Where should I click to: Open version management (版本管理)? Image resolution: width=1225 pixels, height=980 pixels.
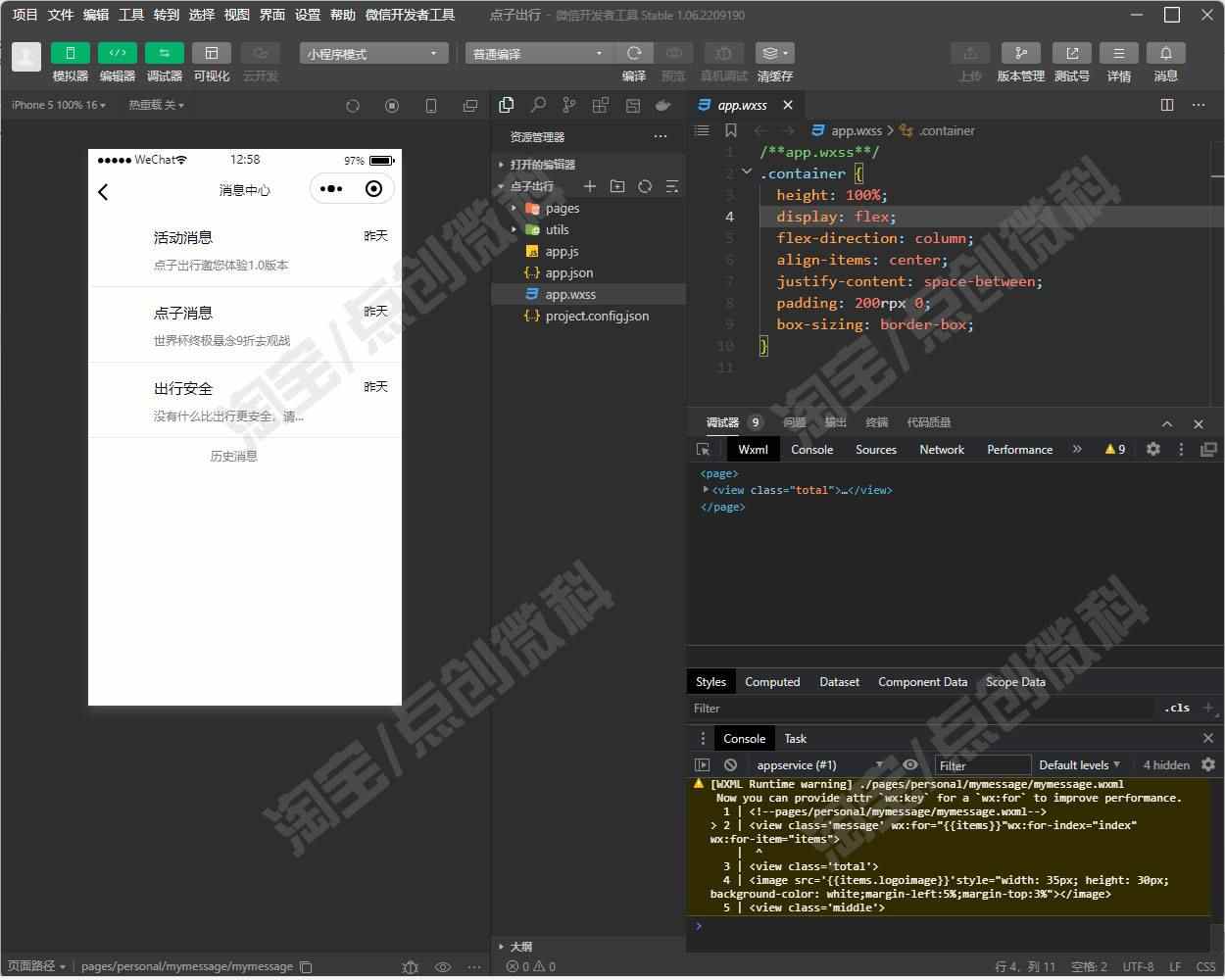tap(1021, 53)
